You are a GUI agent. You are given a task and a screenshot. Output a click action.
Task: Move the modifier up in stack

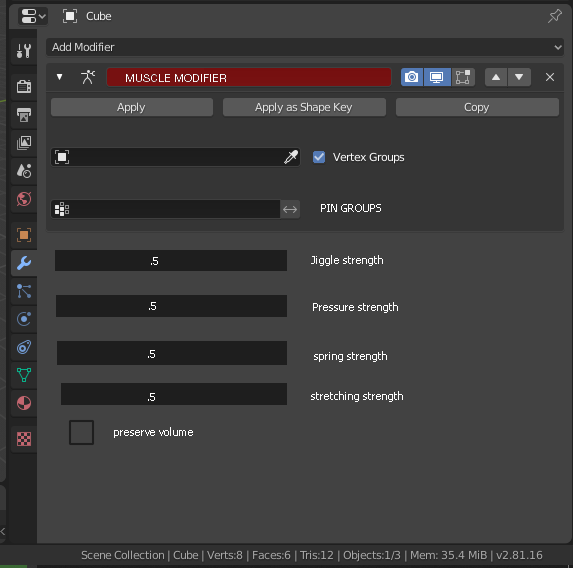(496, 77)
